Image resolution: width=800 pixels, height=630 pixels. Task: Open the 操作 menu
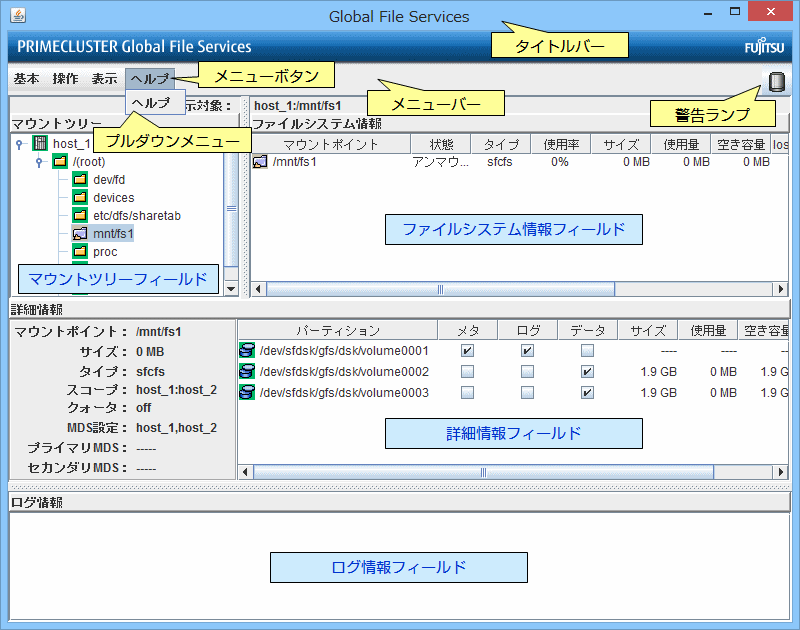[x=65, y=79]
